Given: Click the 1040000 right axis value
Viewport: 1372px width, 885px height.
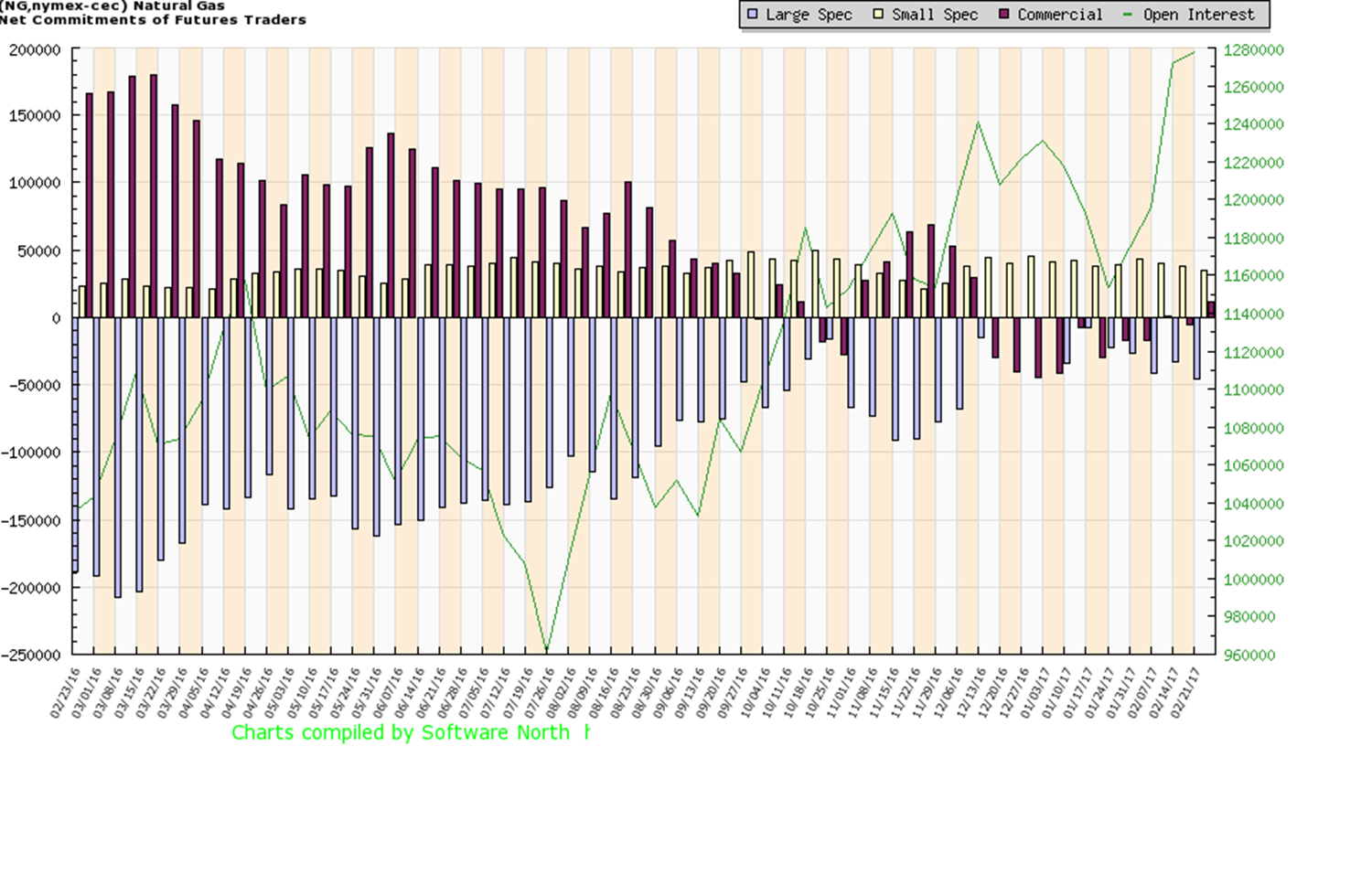Looking at the screenshot, I should [x=1253, y=504].
